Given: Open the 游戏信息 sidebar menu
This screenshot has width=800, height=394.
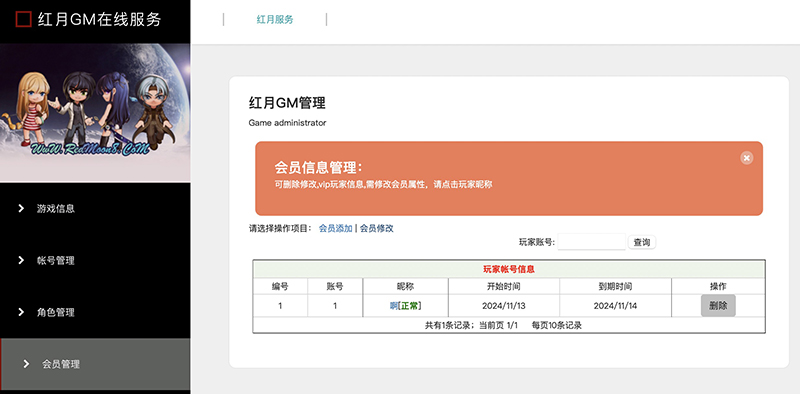Looking at the screenshot, I should [x=95, y=208].
